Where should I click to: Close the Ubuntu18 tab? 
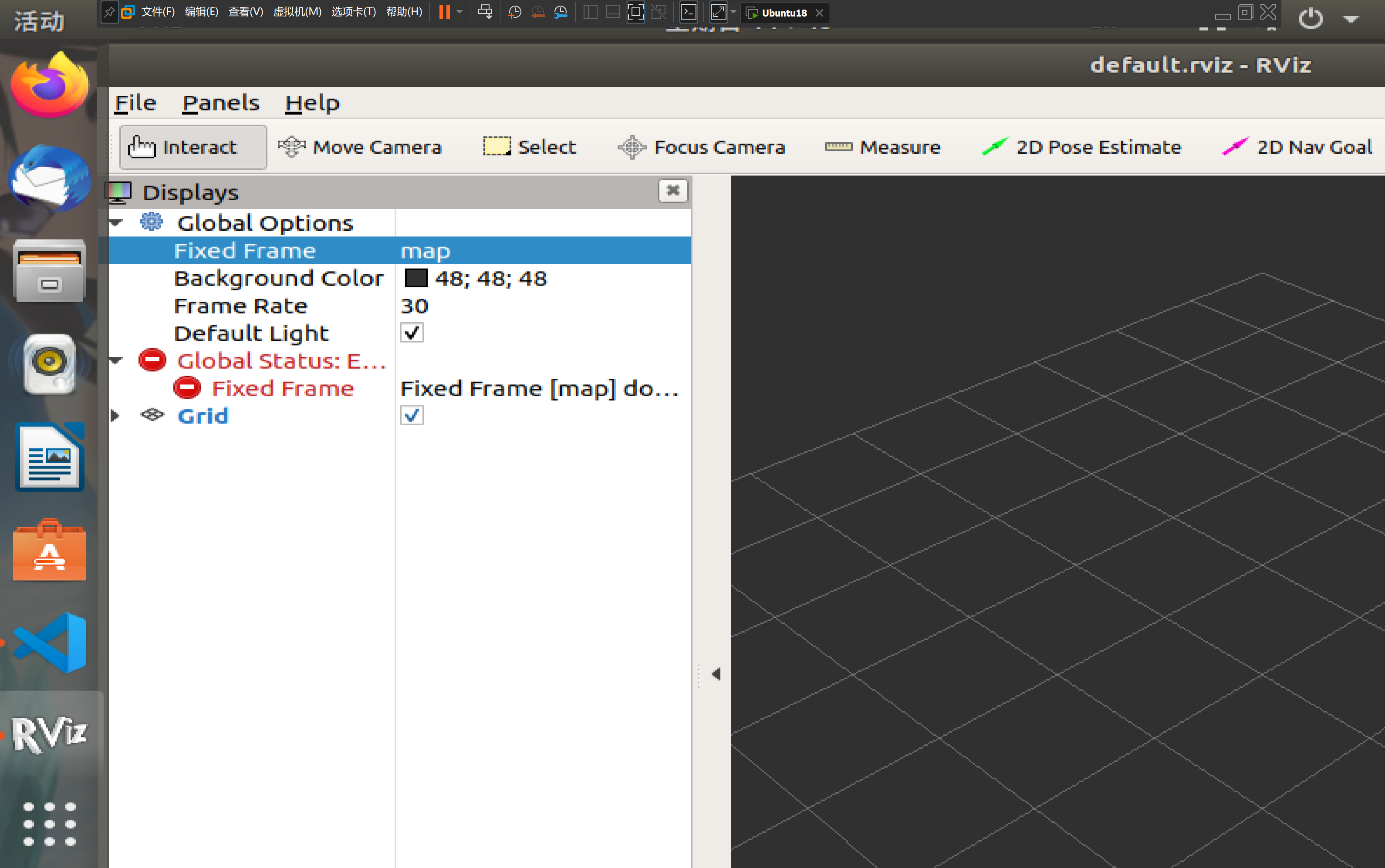[819, 13]
